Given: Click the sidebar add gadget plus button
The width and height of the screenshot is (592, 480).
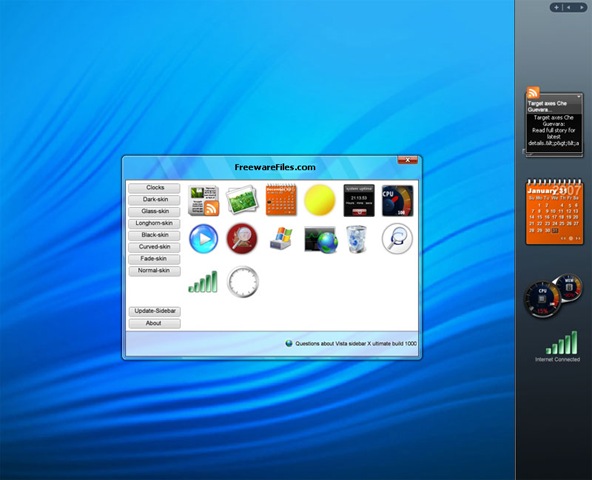Looking at the screenshot, I should click(556, 8).
